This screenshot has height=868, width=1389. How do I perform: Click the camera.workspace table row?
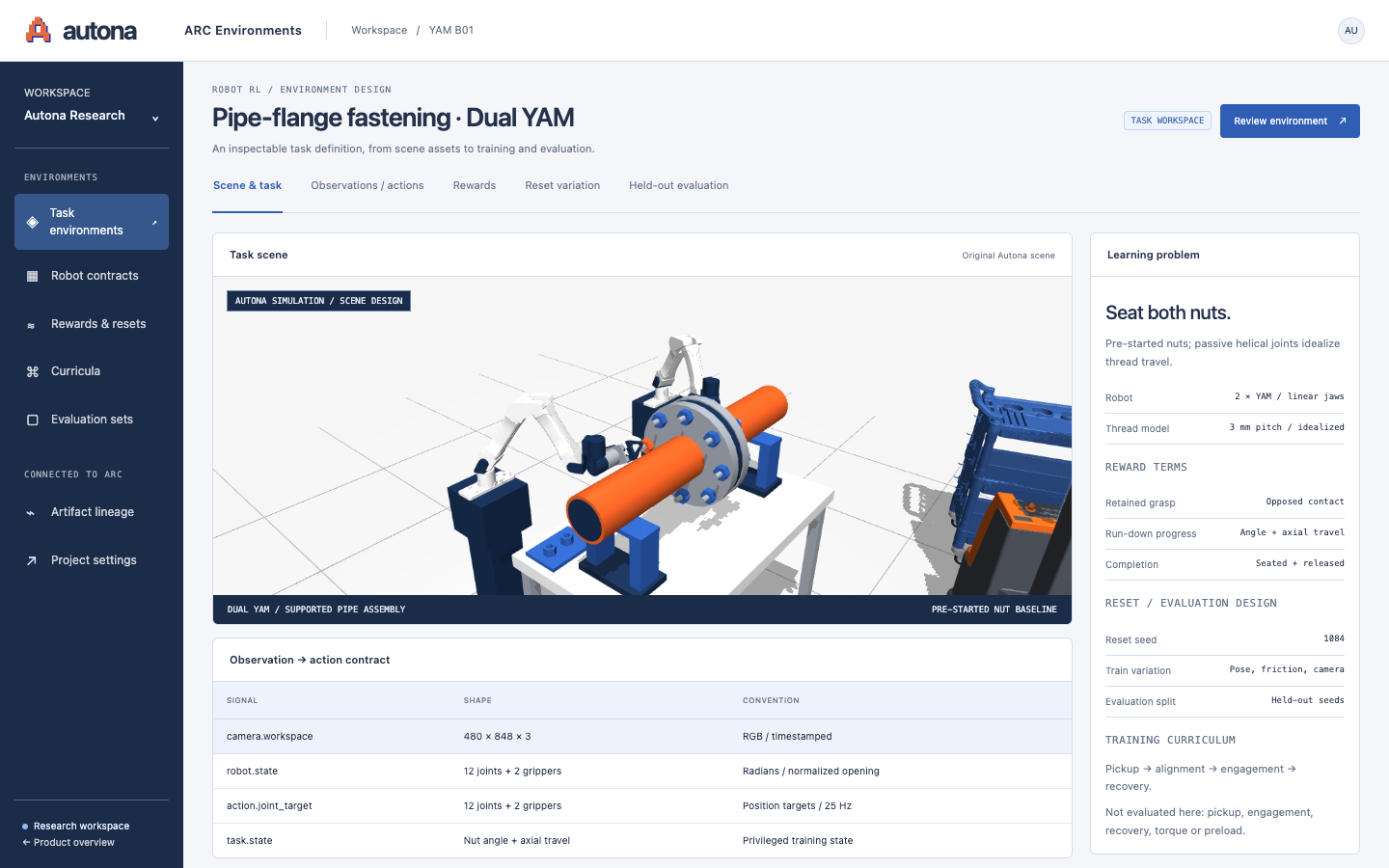click(642, 737)
